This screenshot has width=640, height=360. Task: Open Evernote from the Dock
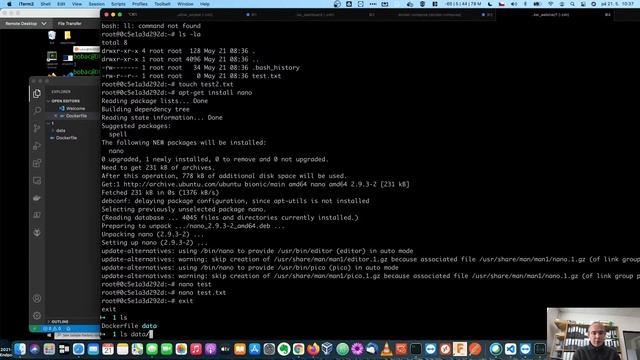pos(284,349)
